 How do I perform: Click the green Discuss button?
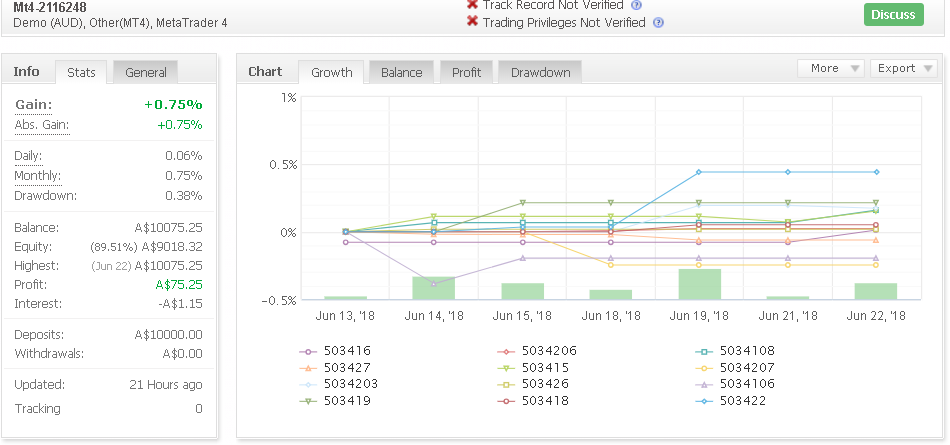[x=894, y=15]
